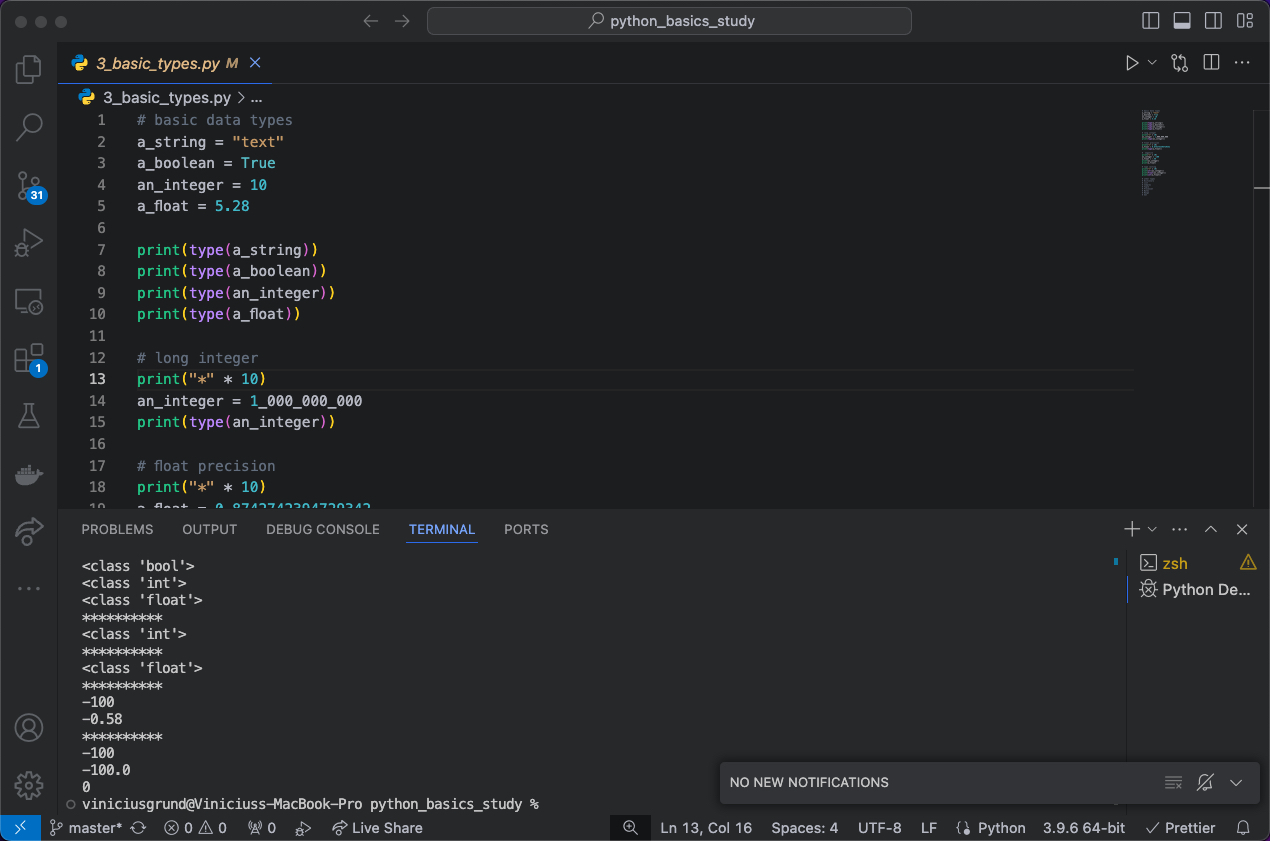Run the Python file with play button
The height and width of the screenshot is (841, 1270).
click(x=1132, y=63)
